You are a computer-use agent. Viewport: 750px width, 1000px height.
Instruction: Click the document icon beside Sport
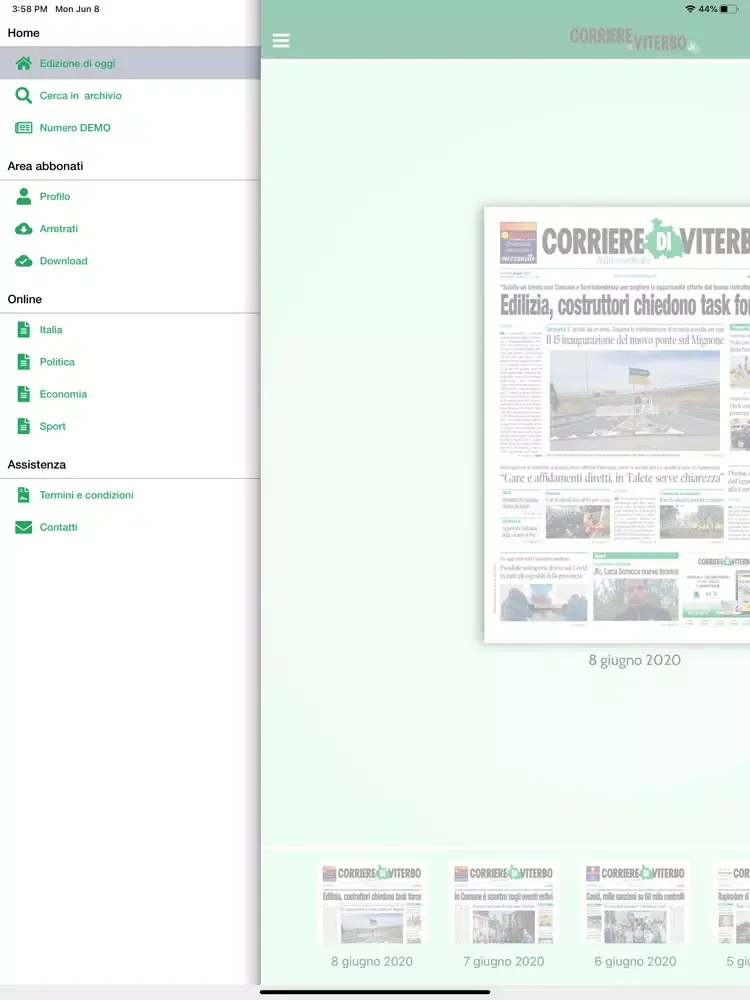pyautogui.click(x=24, y=426)
